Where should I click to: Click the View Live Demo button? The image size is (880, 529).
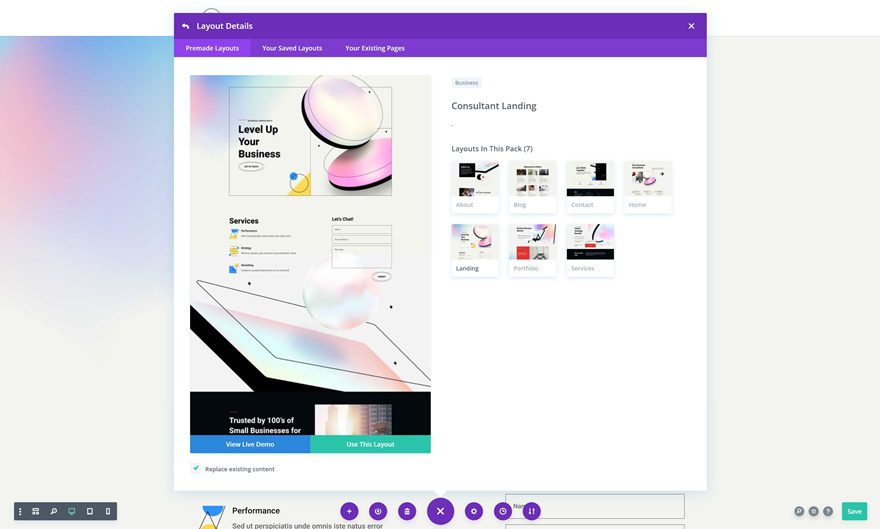pyautogui.click(x=250, y=444)
